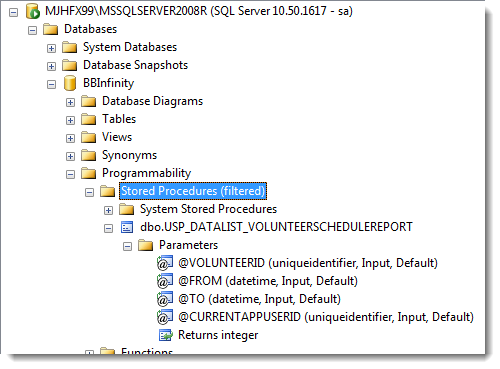Select the Parameters label
The height and width of the screenshot is (369, 500).
tap(189, 245)
